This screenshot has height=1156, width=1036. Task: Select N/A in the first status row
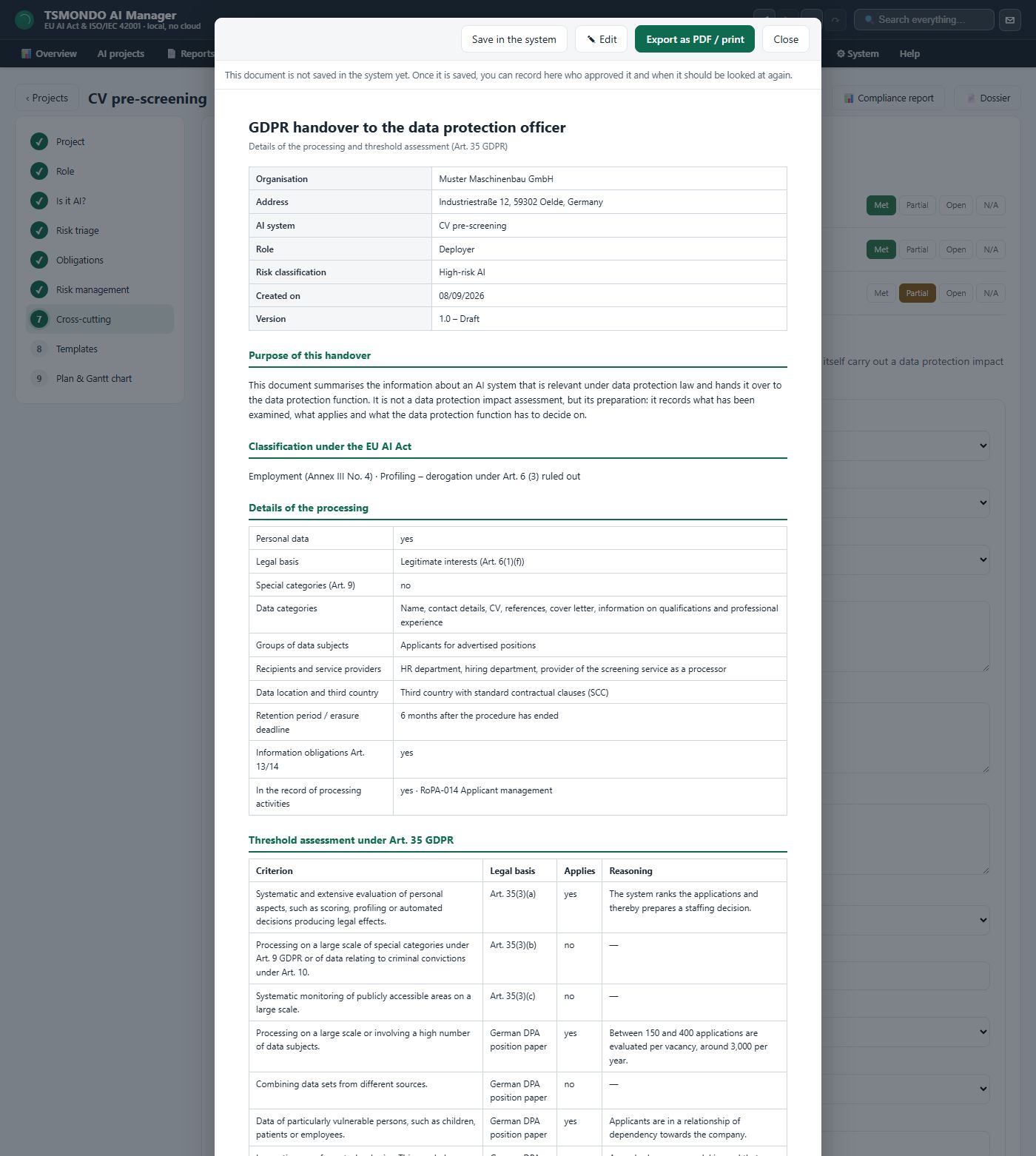(991, 205)
